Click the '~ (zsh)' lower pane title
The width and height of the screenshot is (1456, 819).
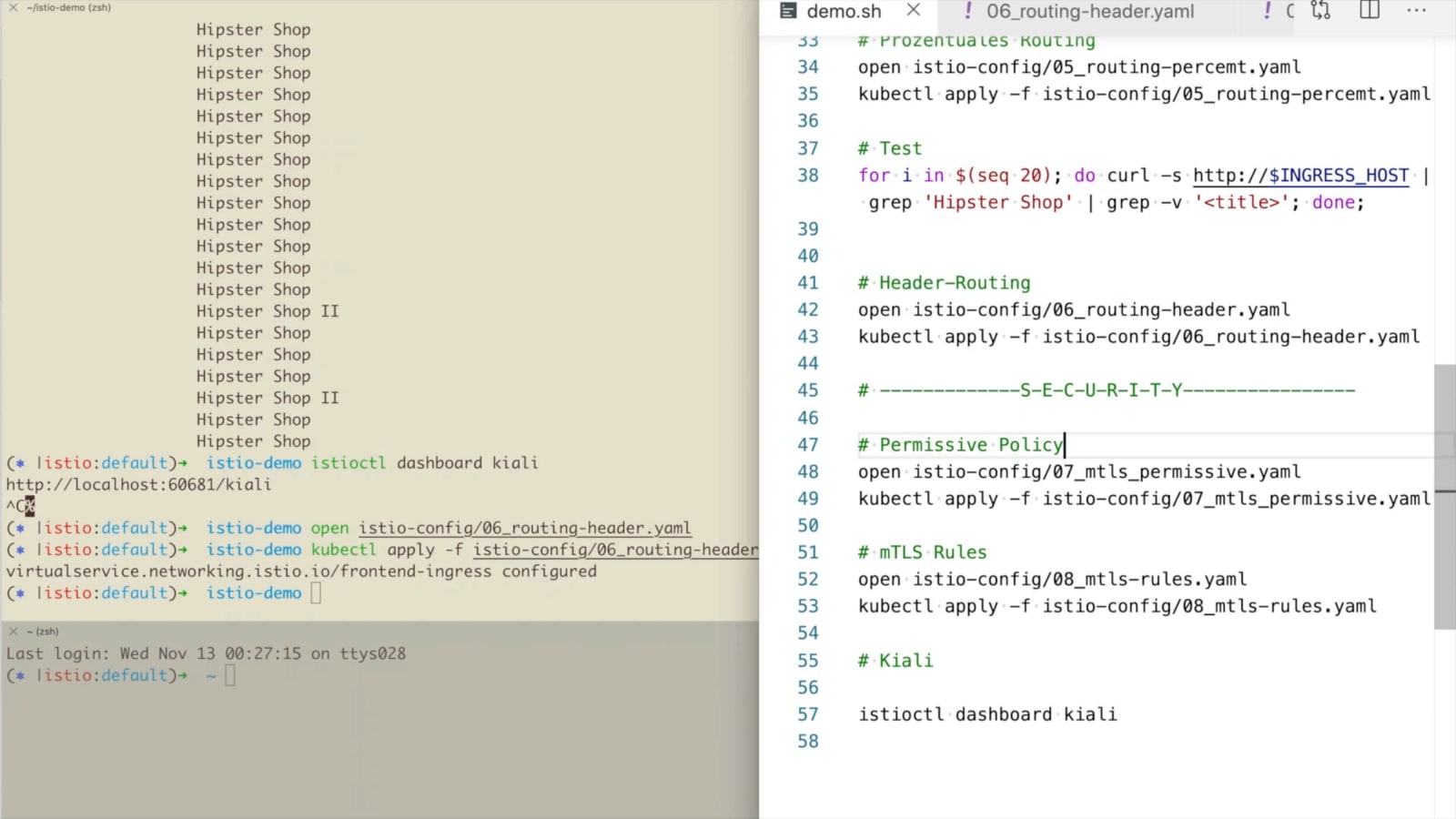(43, 631)
